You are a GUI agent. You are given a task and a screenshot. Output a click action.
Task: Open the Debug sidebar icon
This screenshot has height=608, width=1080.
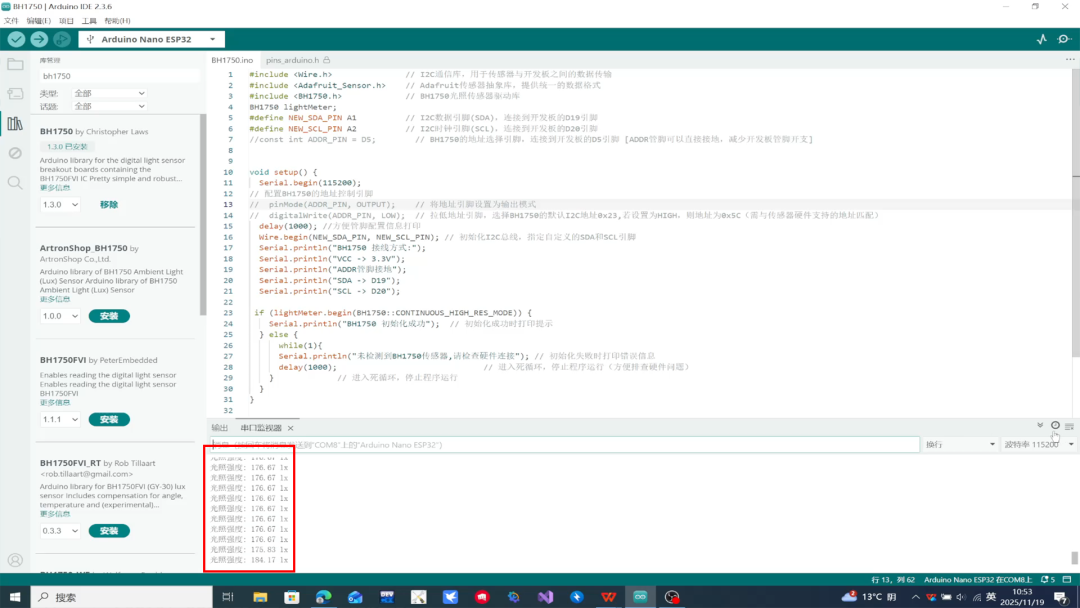(15, 153)
